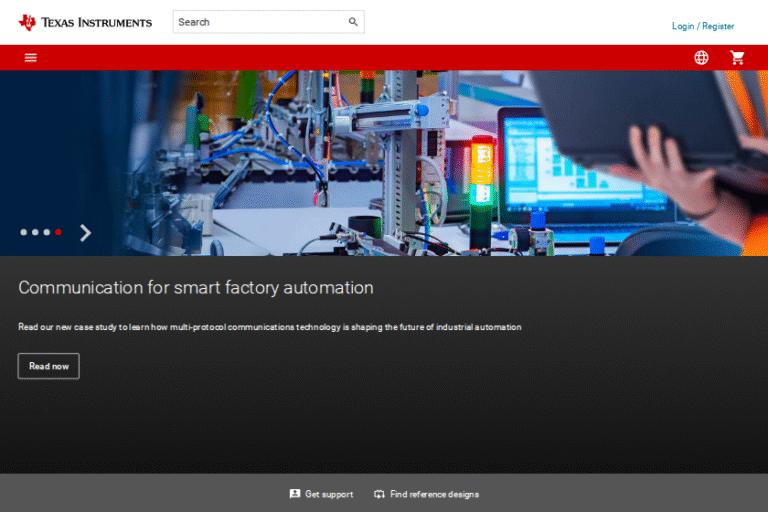Click the reference designs icon in footer bar
The image size is (768, 512).
click(379, 494)
